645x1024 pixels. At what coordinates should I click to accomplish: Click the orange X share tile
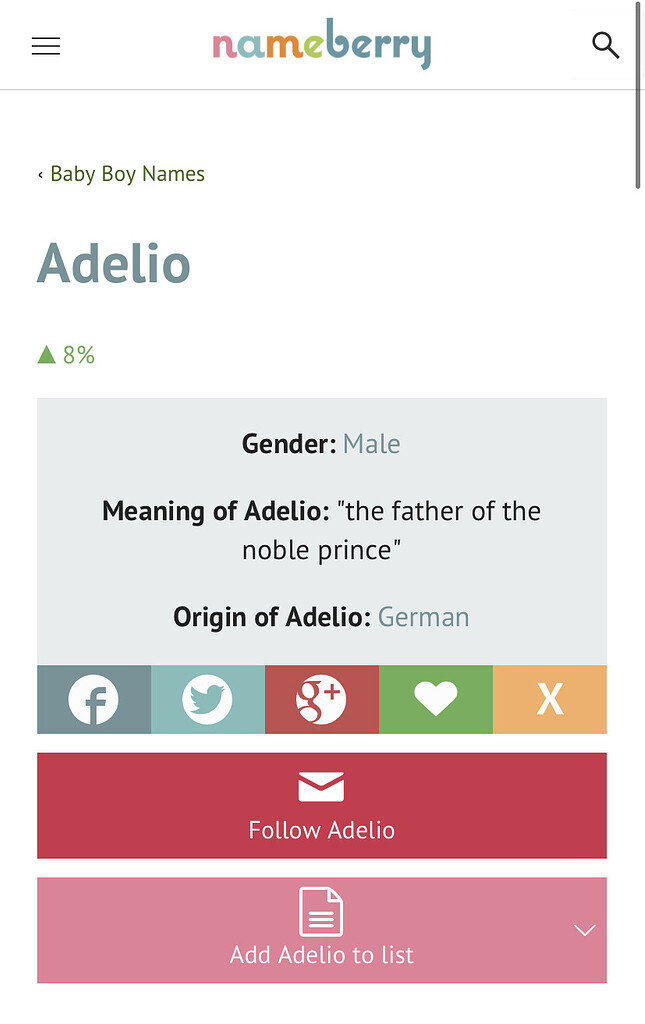click(x=550, y=699)
